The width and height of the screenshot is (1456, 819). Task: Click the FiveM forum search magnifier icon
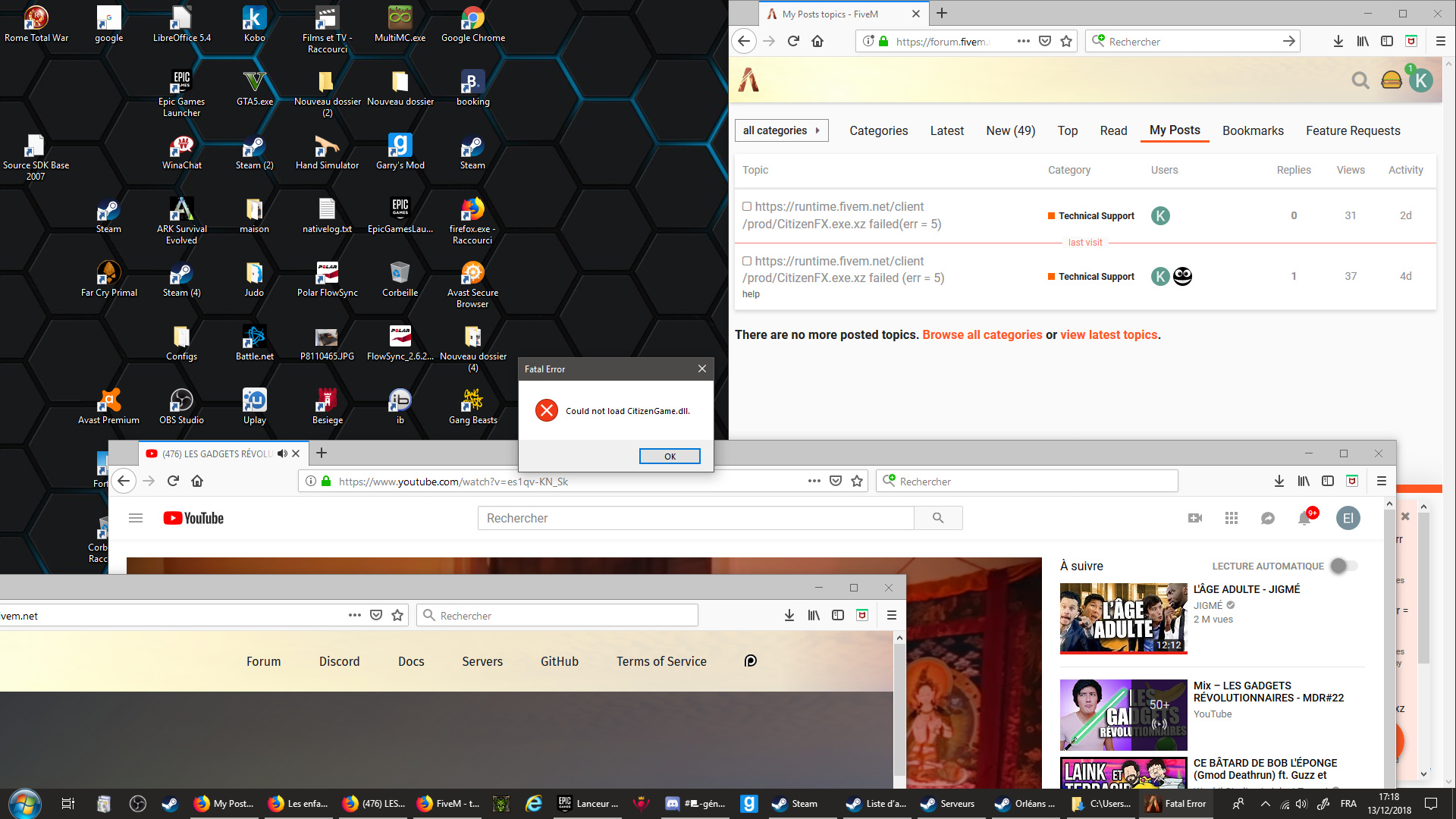coord(1360,80)
